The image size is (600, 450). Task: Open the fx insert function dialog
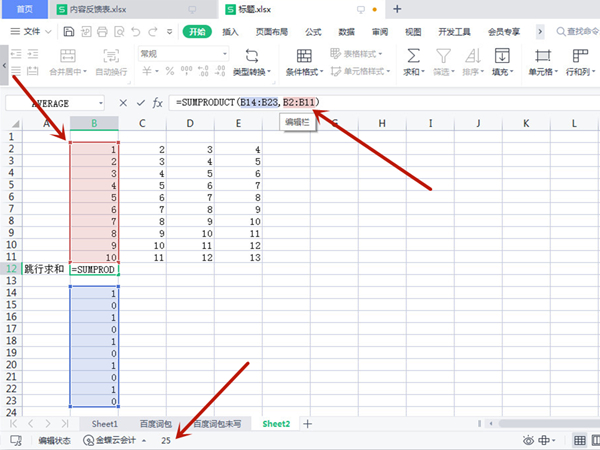[157, 103]
